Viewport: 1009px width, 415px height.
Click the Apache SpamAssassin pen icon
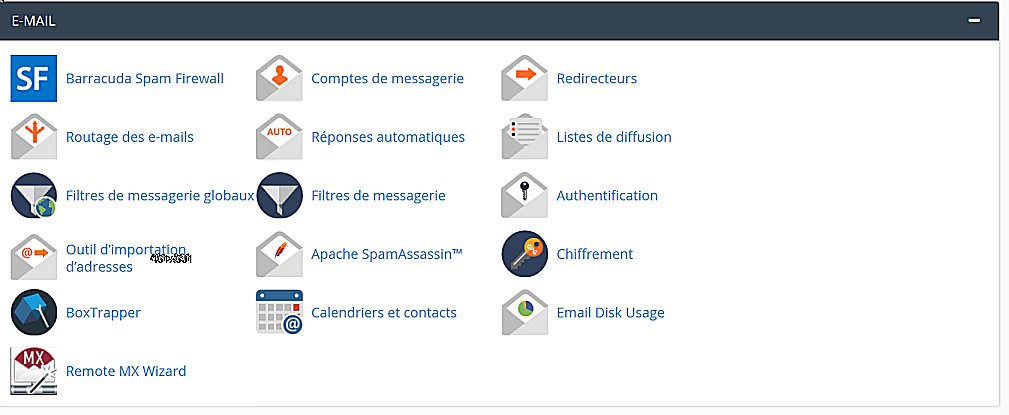pyautogui.click(x=279, y=254)
